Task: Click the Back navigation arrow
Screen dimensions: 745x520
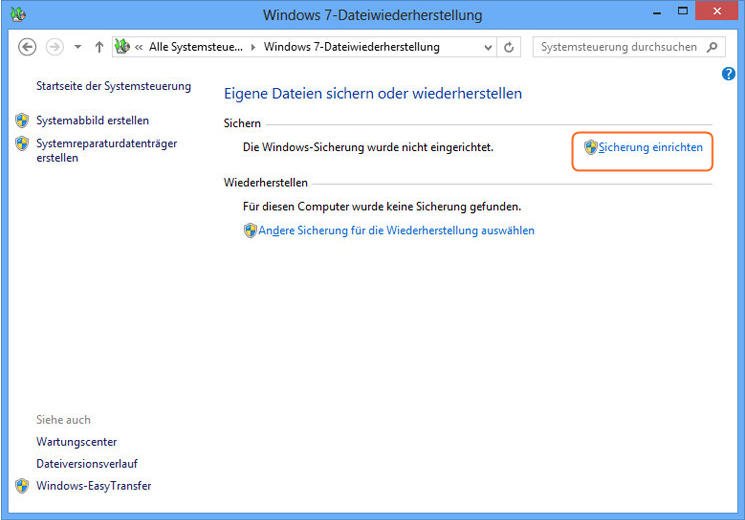Action: click(27, 47)
